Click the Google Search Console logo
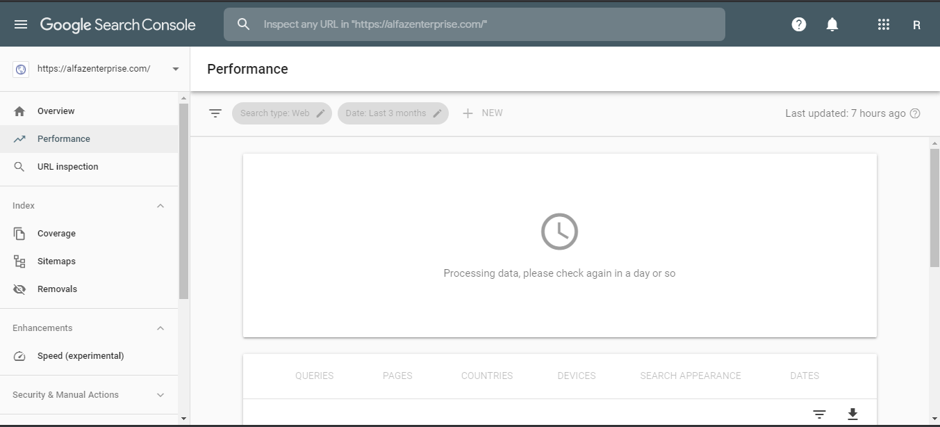 (x=118, y=25)
